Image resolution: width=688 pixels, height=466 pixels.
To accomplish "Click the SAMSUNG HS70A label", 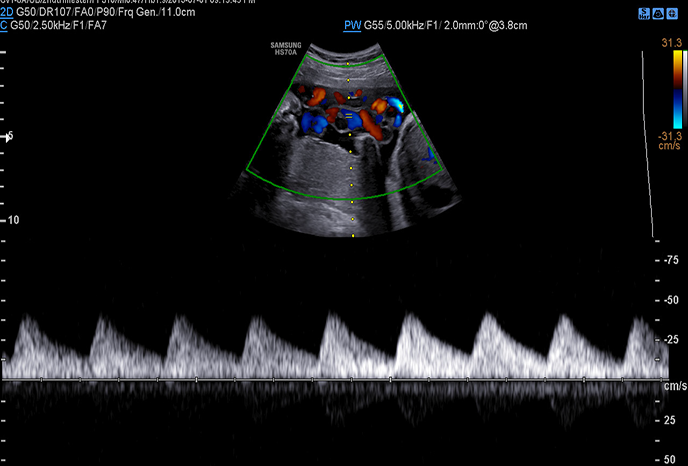I will [x=286, y=49].
